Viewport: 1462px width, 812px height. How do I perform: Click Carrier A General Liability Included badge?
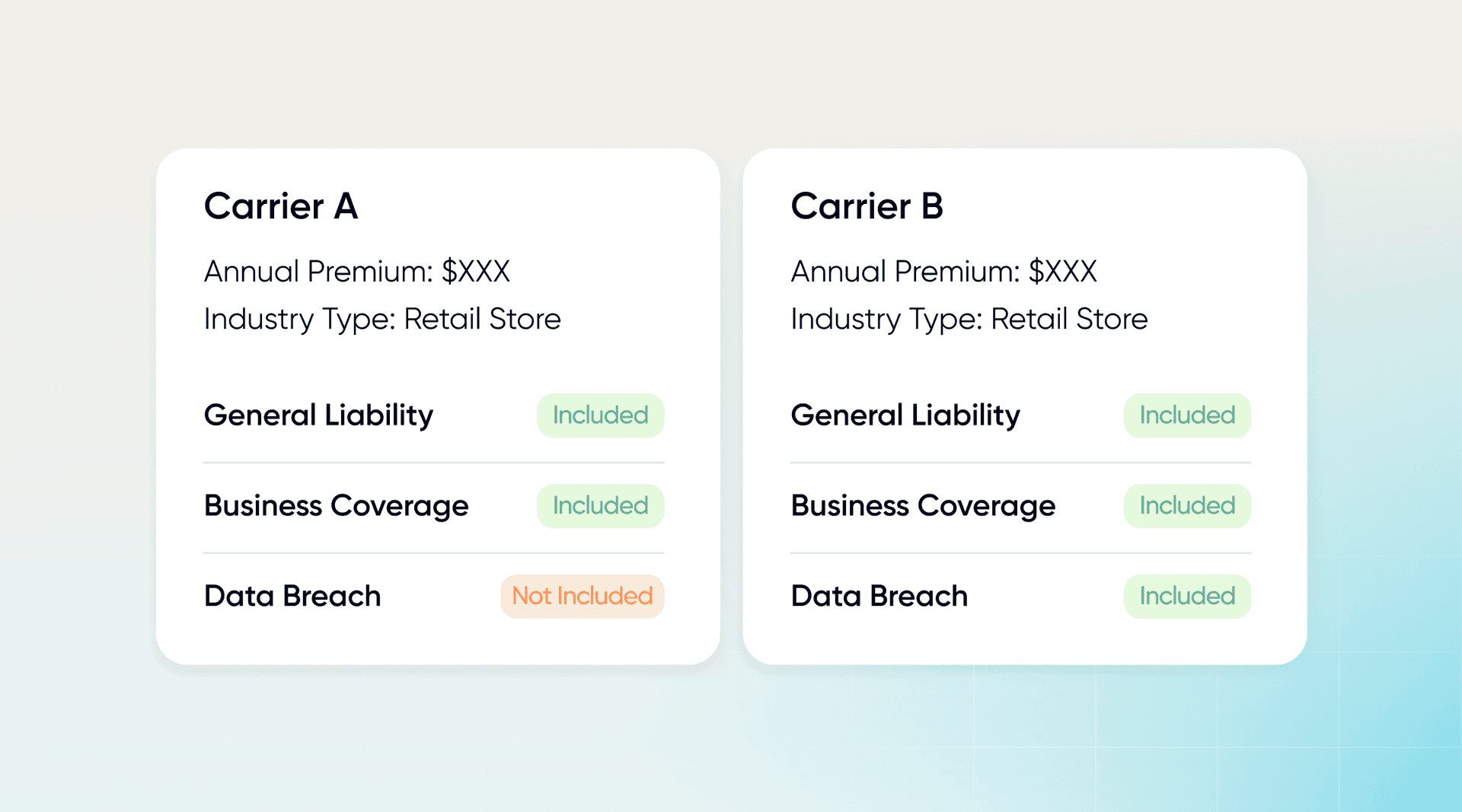point(600,416)
